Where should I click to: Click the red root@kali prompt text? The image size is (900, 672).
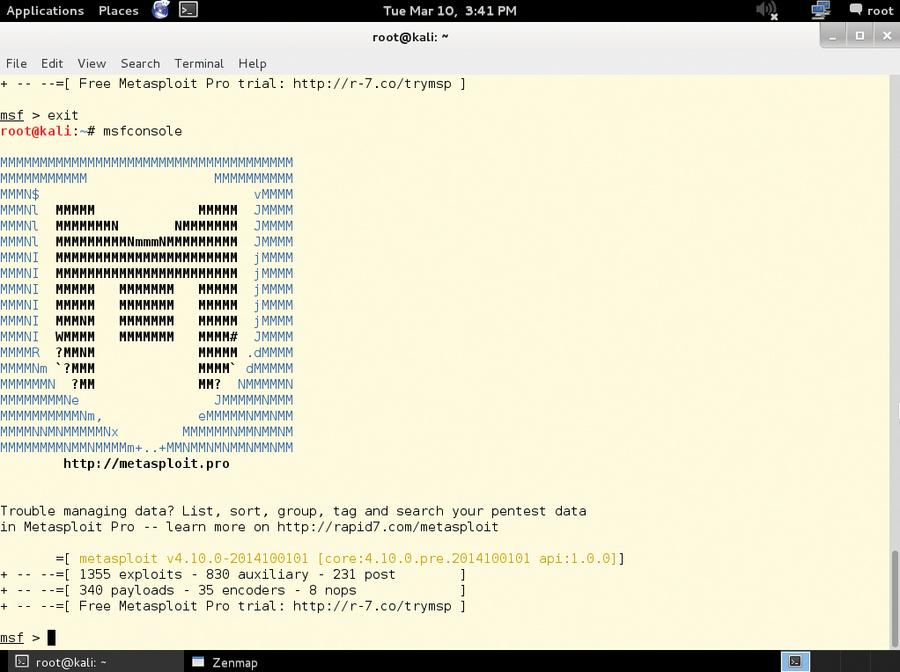click(36, 131)
